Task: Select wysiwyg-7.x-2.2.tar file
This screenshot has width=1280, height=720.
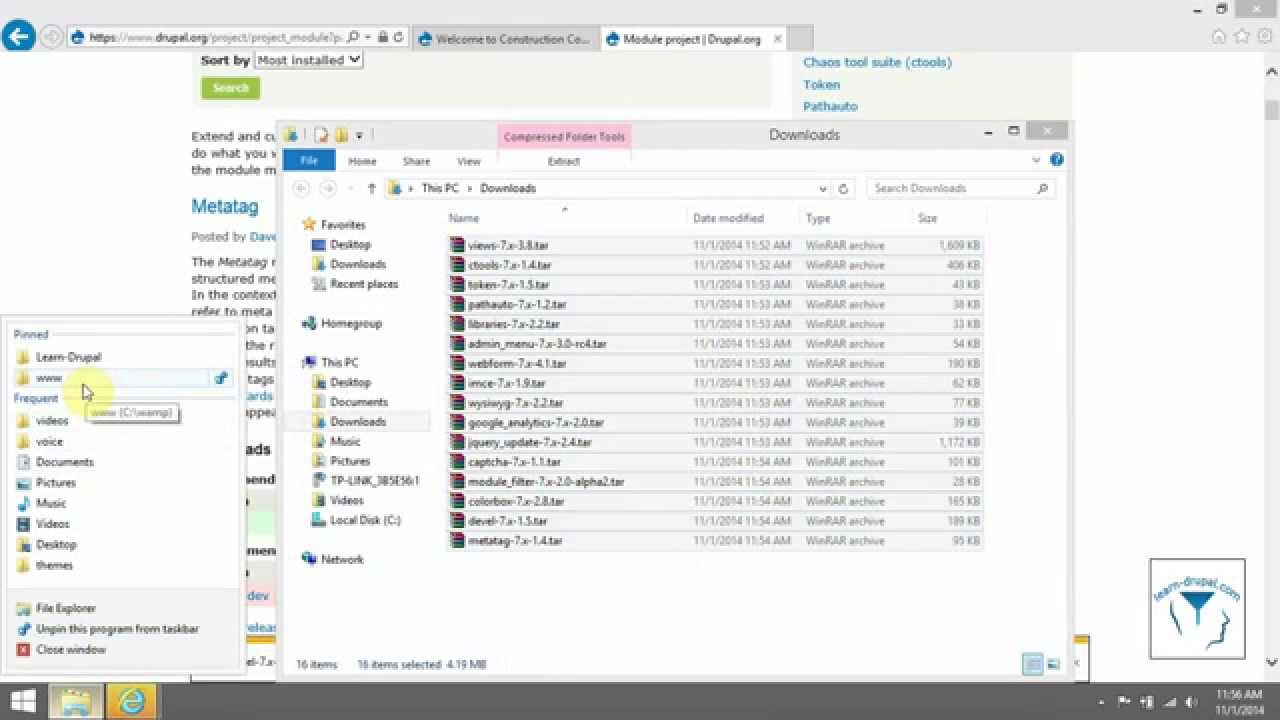Action: point(715,403)
